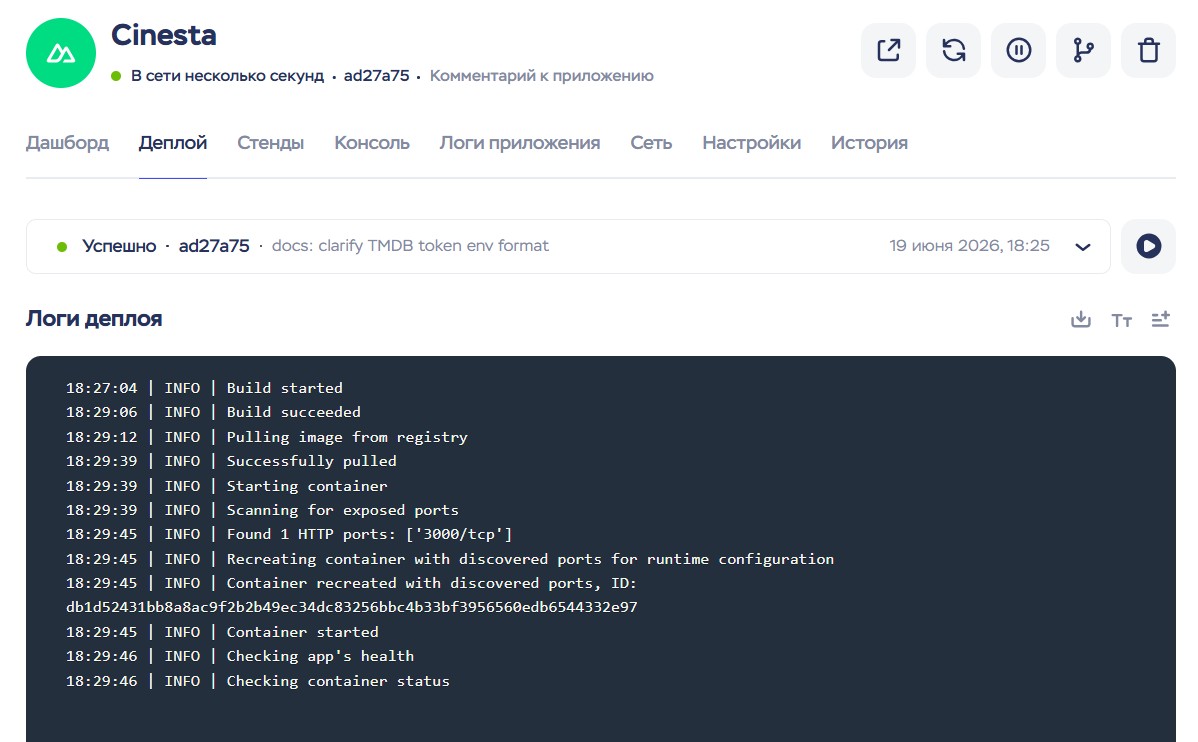
Task: View the История tab
Action: click(869, 143)
